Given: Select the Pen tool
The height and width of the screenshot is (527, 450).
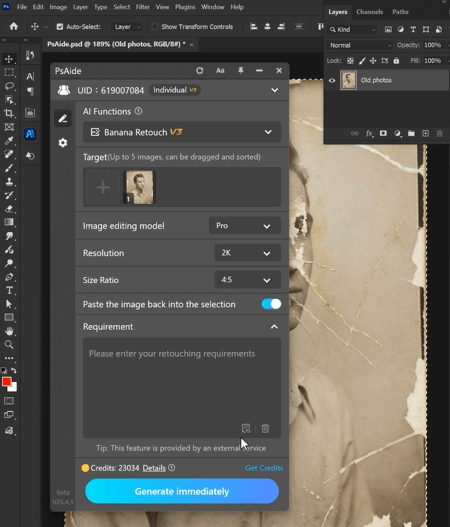Looking at the screenshot, I should (x=9, y=277).
